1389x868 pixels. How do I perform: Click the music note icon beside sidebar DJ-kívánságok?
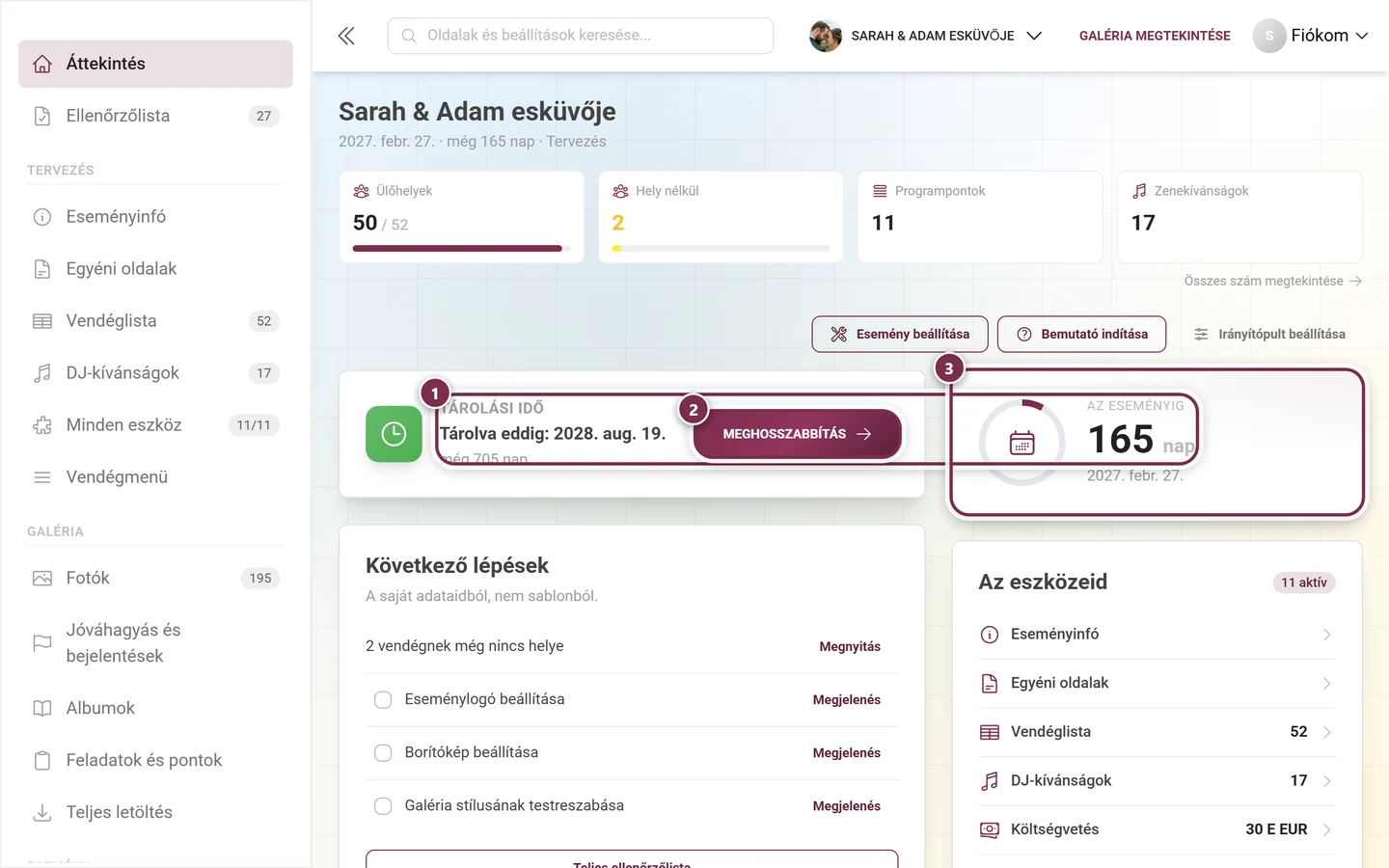[x=42, y=373]
